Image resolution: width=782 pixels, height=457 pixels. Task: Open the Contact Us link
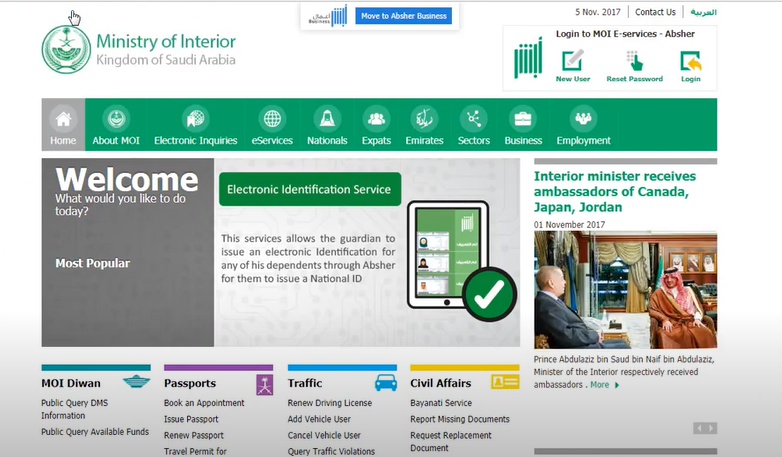(655, 12)
